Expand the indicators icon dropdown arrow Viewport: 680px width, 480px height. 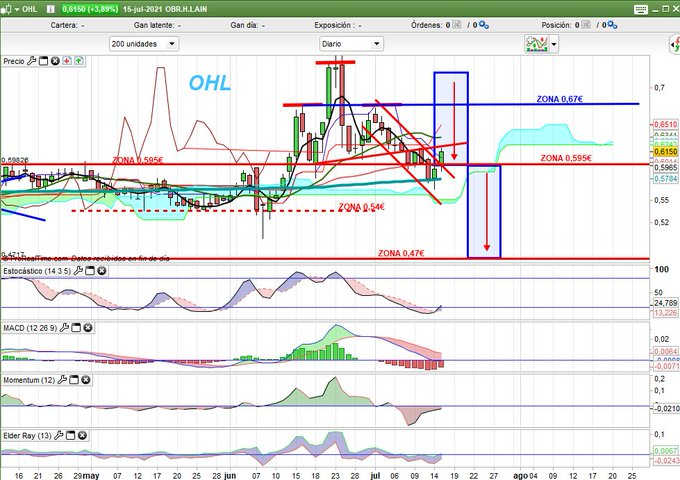tap(554, 44)
